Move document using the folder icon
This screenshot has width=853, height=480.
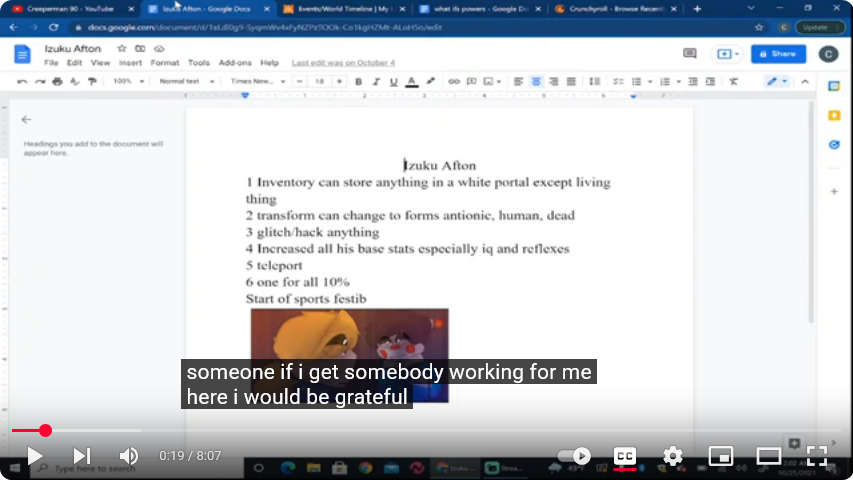click(x=140, y=48)
